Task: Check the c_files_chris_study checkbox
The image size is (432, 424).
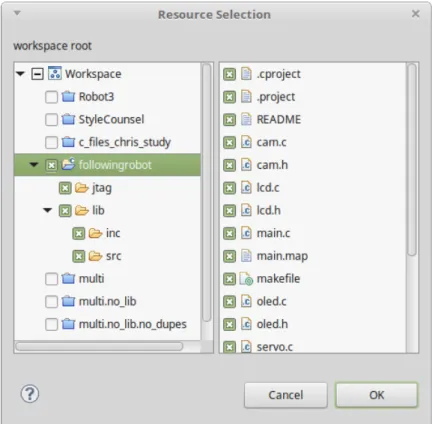Action: pyautogui.click(x=51, y=142)
